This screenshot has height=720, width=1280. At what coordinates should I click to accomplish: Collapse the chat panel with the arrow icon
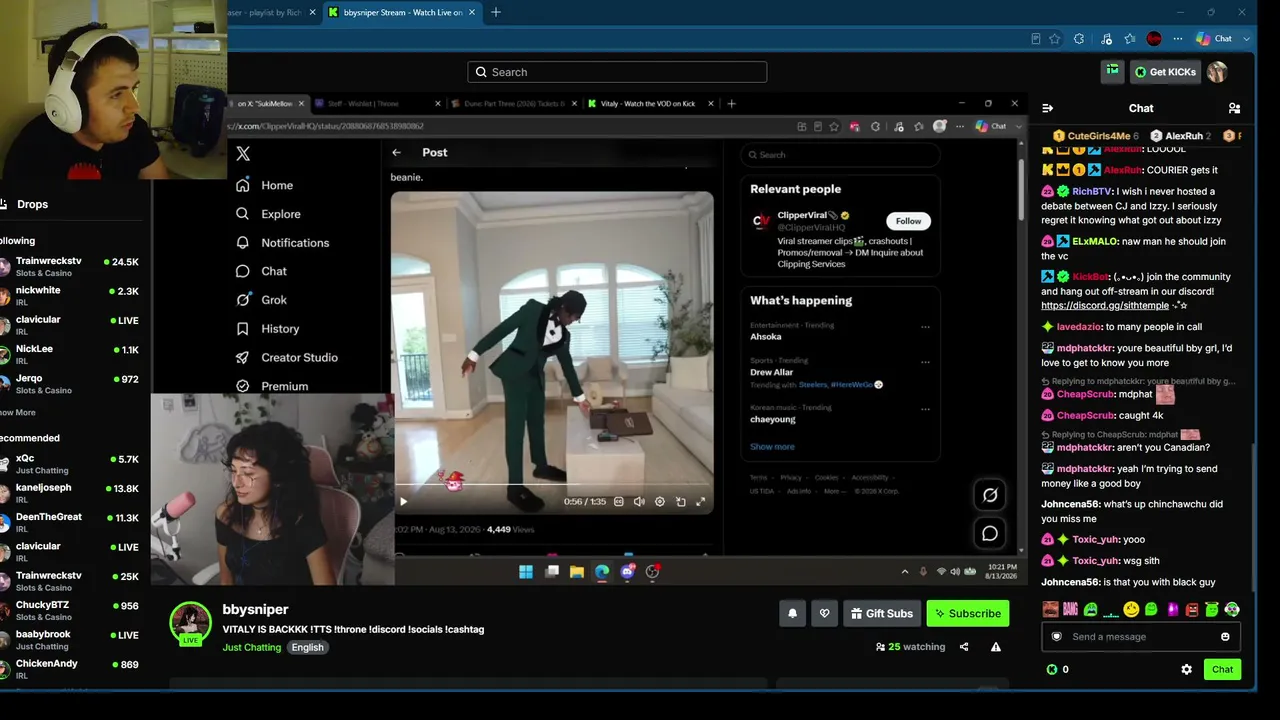pos(1047,108)
